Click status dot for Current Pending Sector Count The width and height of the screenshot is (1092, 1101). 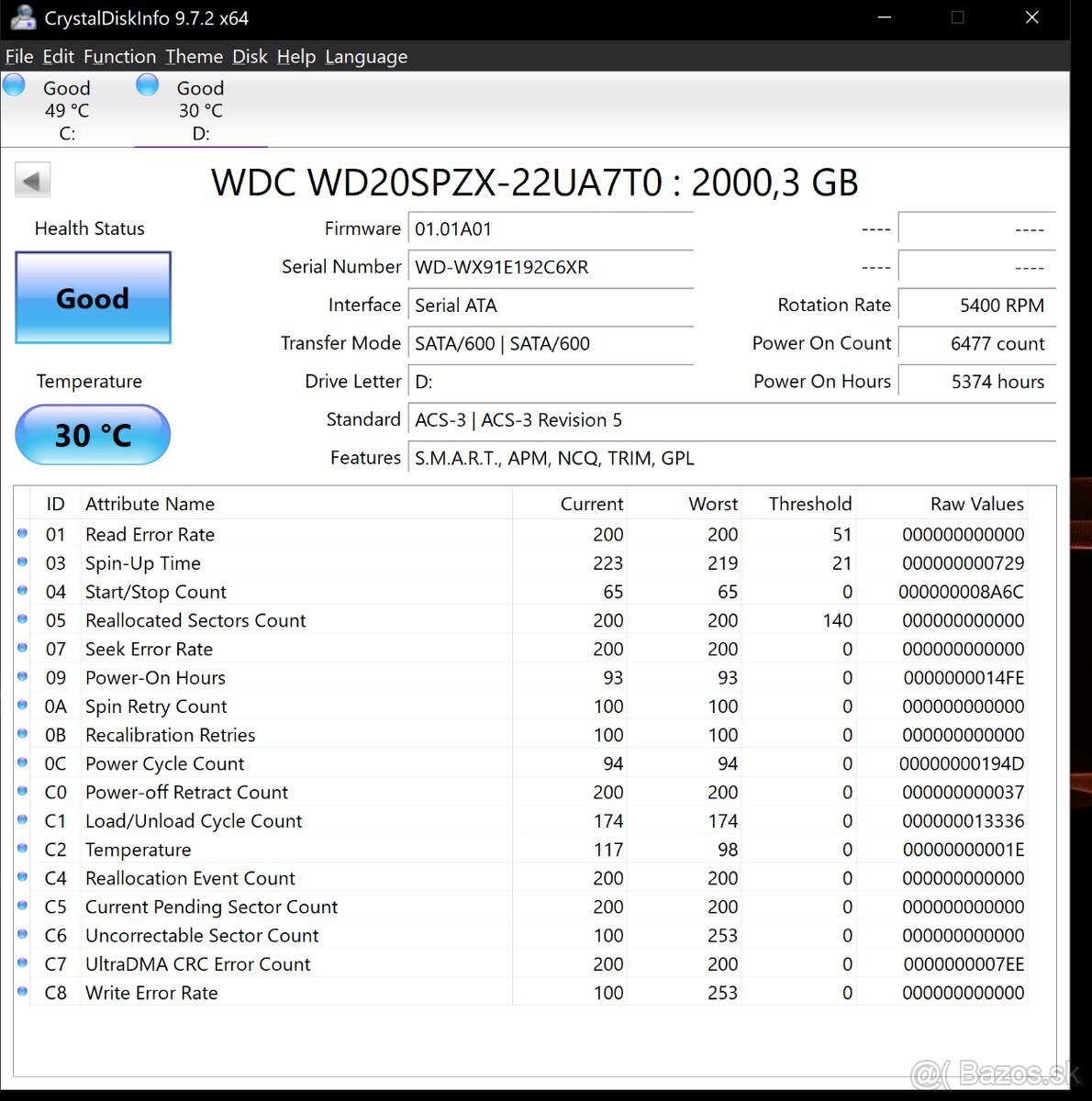(x=22, y=906)
